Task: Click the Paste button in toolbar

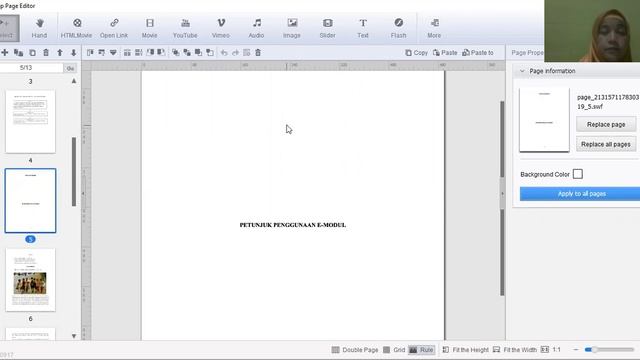Action: click(445, 53)
